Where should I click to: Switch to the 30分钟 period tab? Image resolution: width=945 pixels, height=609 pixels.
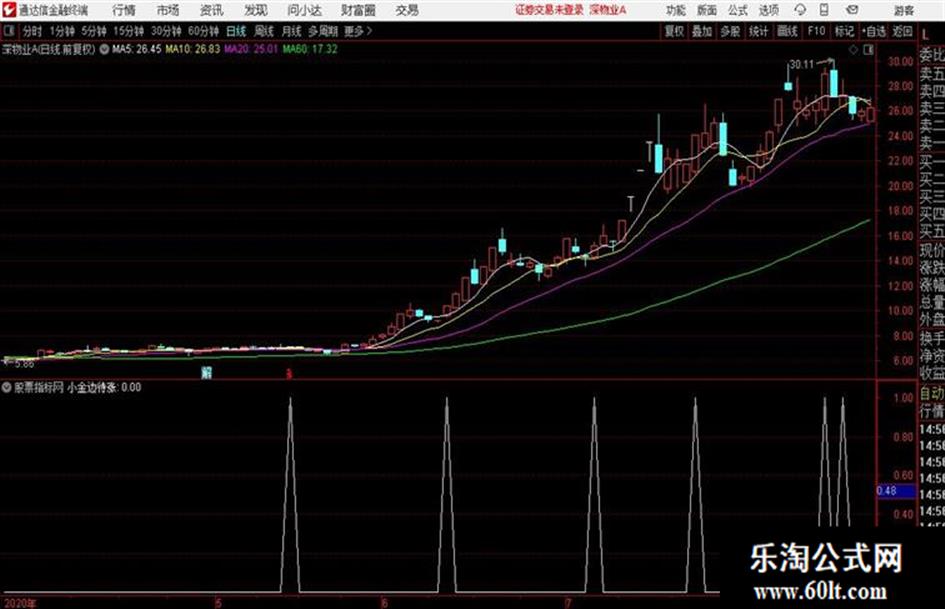pos(166,31)
